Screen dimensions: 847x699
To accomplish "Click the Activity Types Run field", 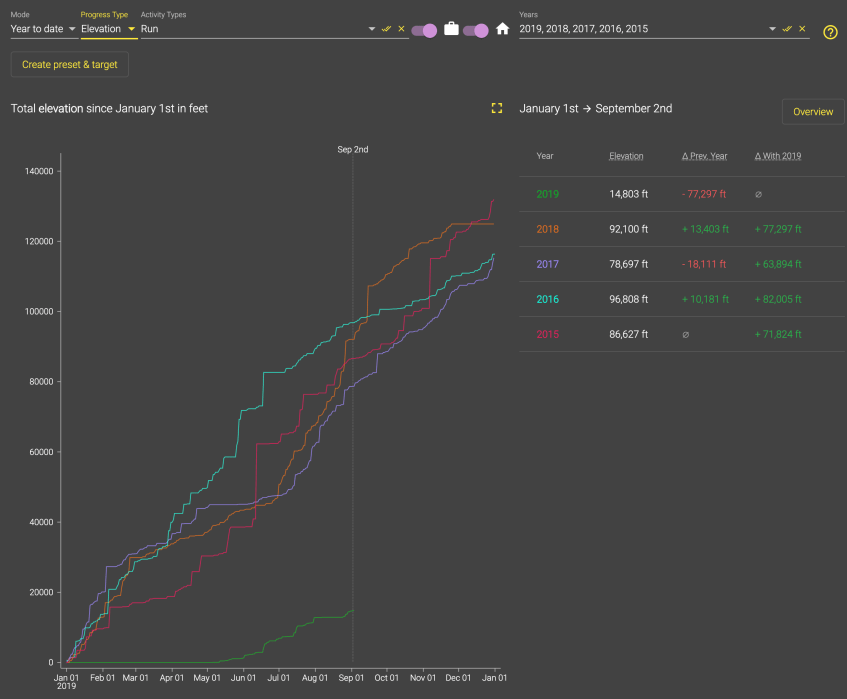I will click(250, 29).
